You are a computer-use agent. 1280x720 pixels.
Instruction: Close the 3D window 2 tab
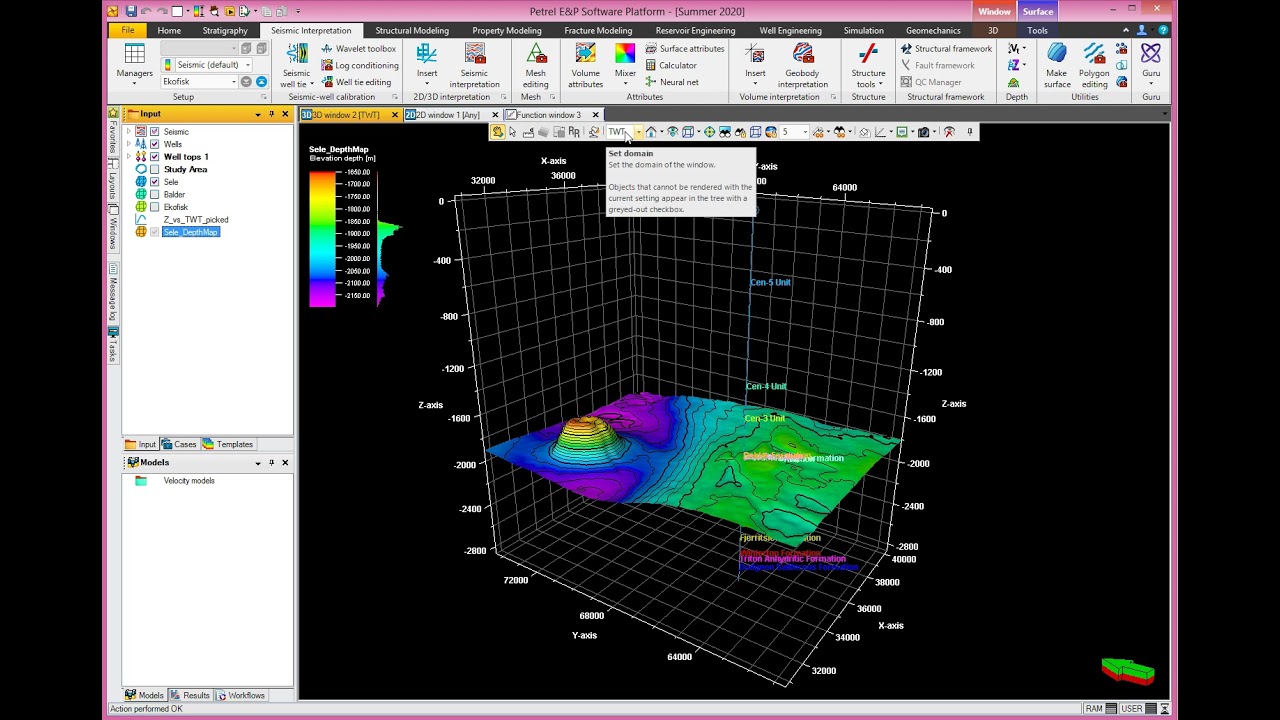(x=395, y=115)
